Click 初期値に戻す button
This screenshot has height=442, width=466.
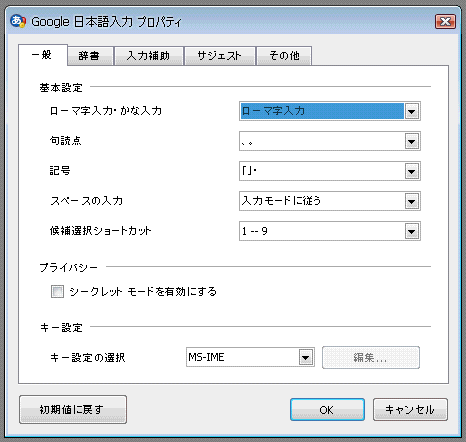pyautogui.click(x=73, y=409)
